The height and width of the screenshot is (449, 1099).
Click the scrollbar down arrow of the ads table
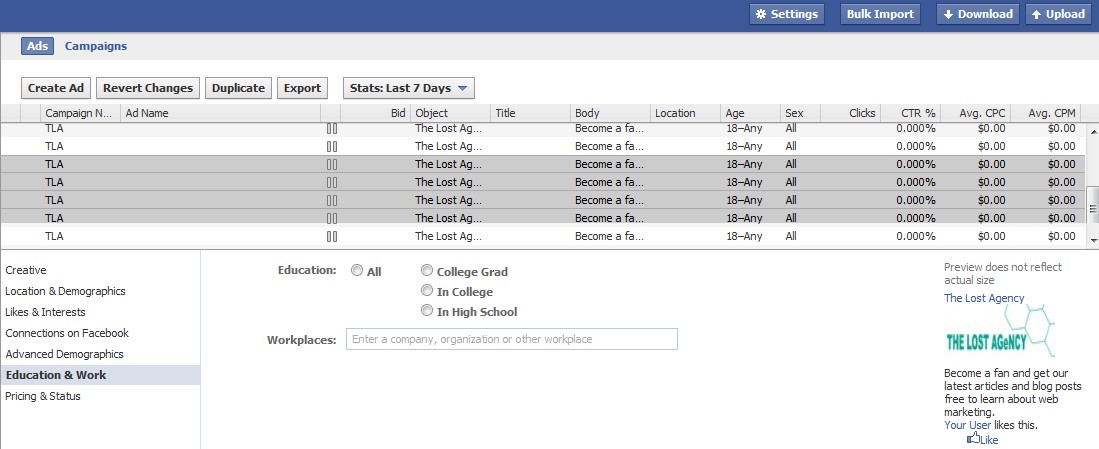1093,240
